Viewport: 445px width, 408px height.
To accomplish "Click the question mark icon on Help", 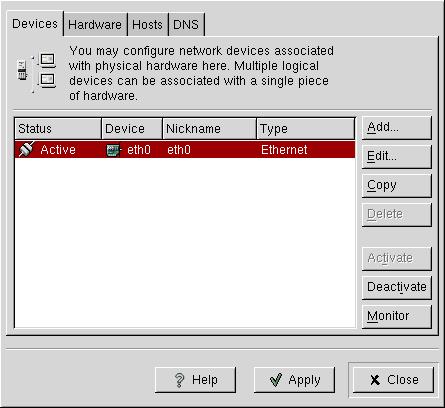I will [x=180, y=380].
